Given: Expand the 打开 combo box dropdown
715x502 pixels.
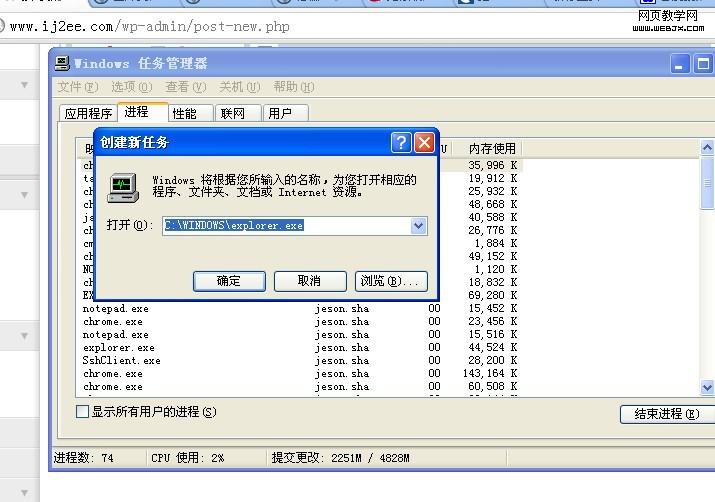Looking at the screenshot, I should point(419,226).
